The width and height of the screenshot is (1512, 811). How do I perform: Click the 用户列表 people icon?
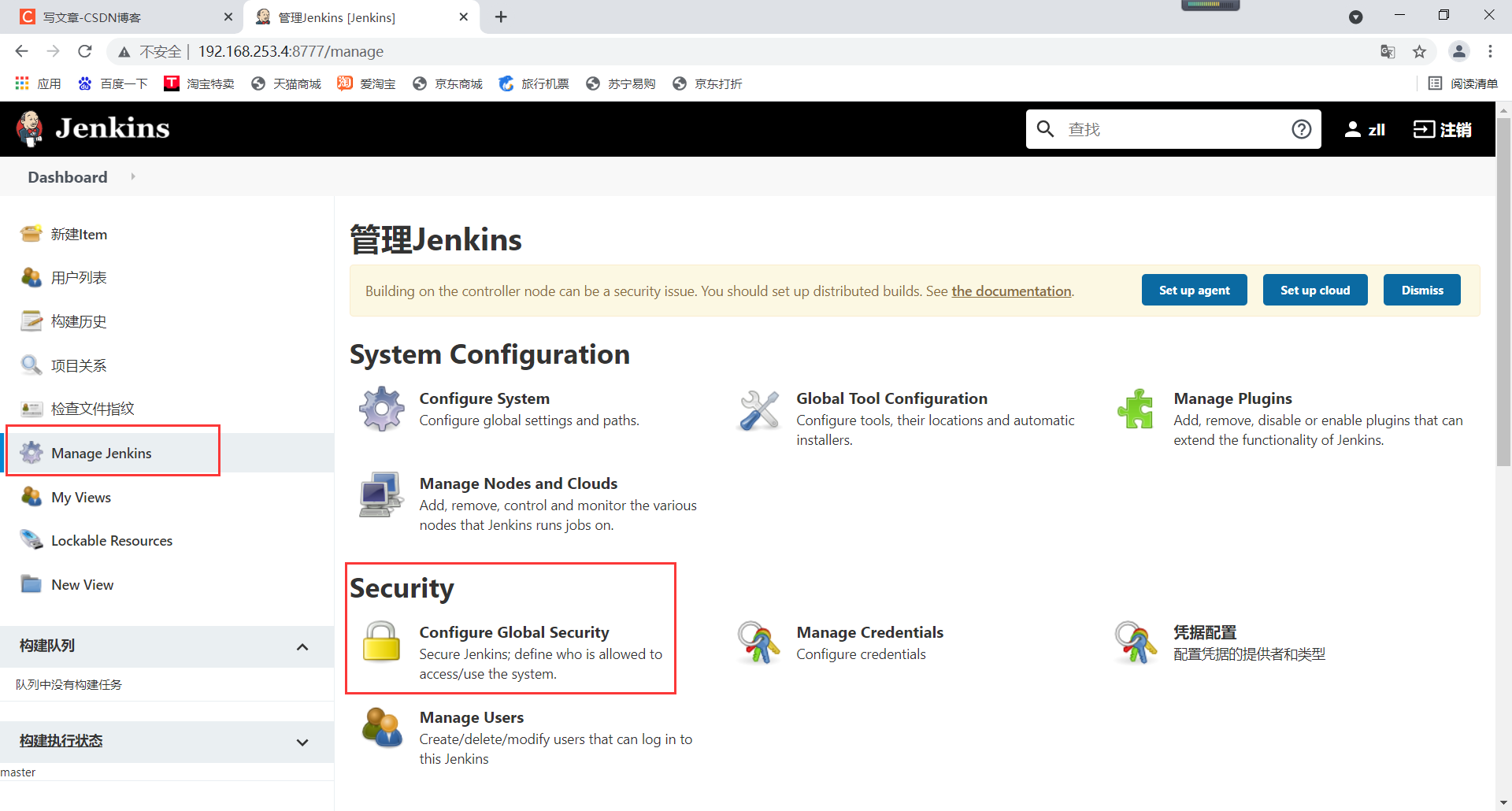click(x=31, y=277)
